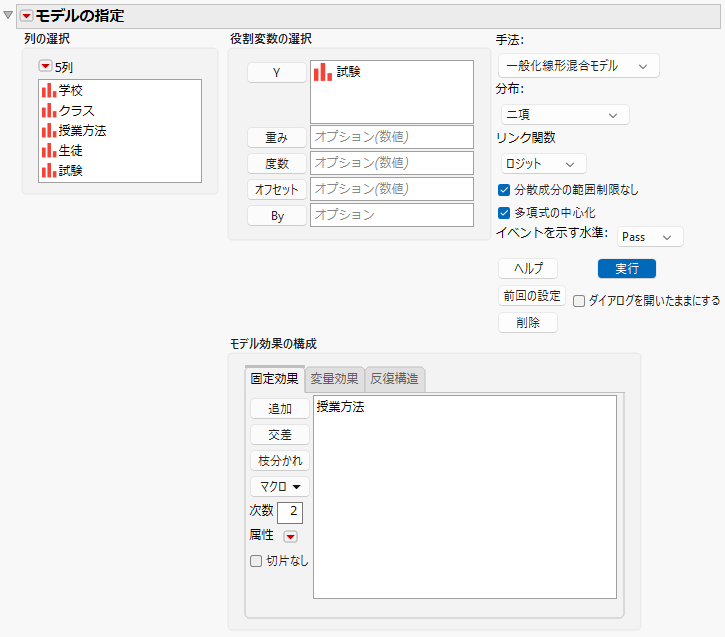The image size is (725, 637).
Task: Click the nominal icon beside 生徒
Action: coord(49,150)
